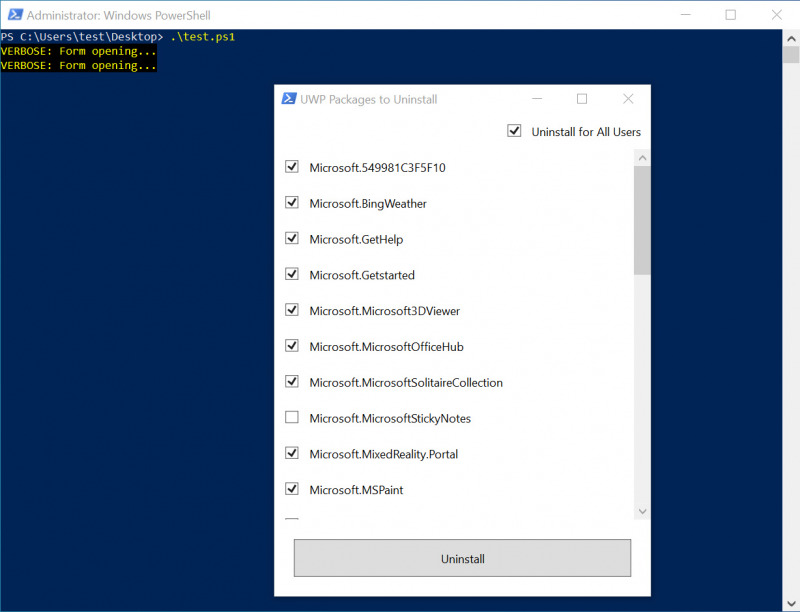800x612 pixels.
Task: Click the PowerShell console scroll-up arrow
Action: 791,38
